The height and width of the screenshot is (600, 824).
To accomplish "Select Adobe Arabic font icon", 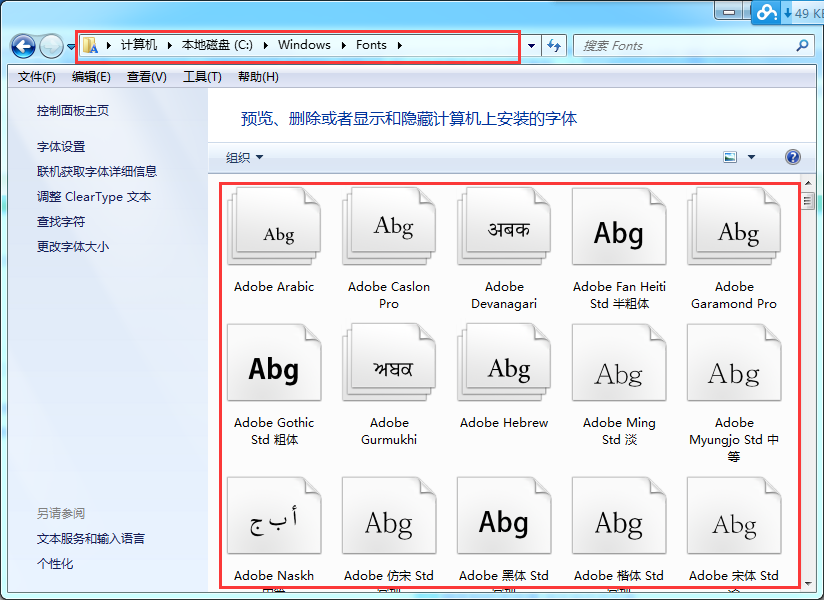I will (274, 226).
